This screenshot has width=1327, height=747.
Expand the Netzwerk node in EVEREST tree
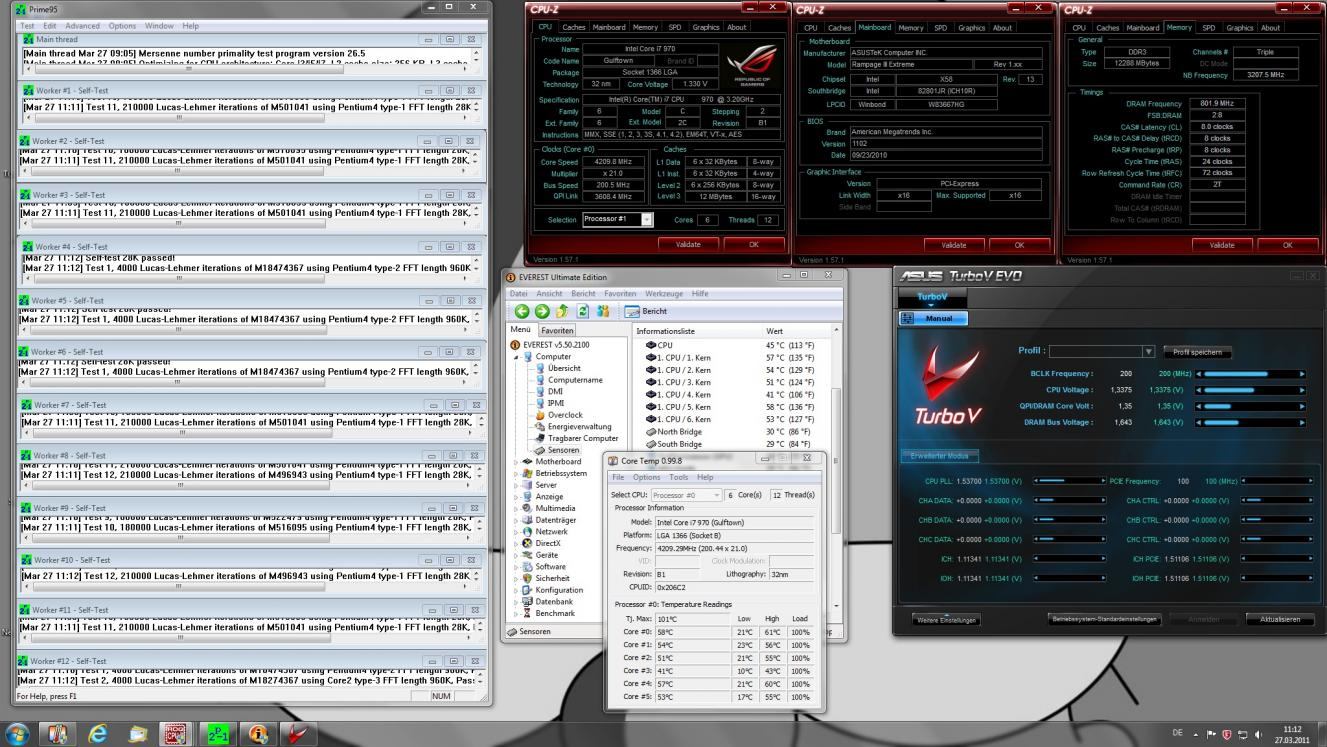click(x=517, y=532)
